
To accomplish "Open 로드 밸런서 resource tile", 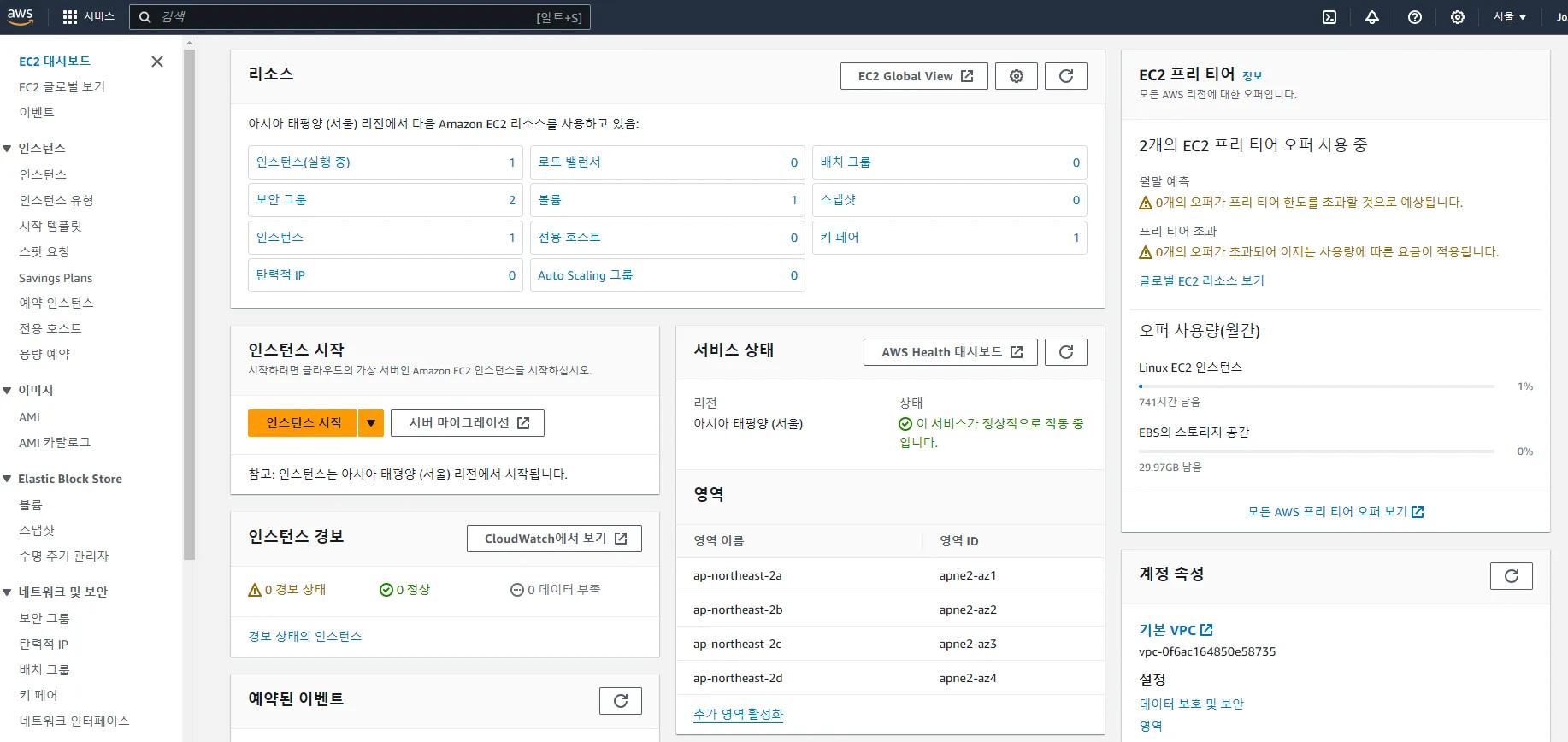I will tap(668, 162).
